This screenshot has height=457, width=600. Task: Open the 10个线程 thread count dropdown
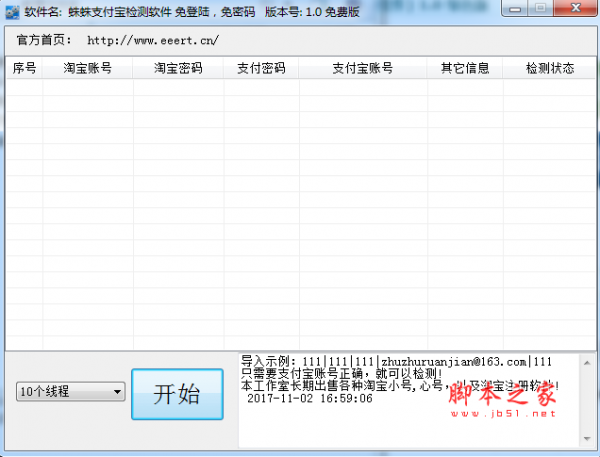pos(71,392)
